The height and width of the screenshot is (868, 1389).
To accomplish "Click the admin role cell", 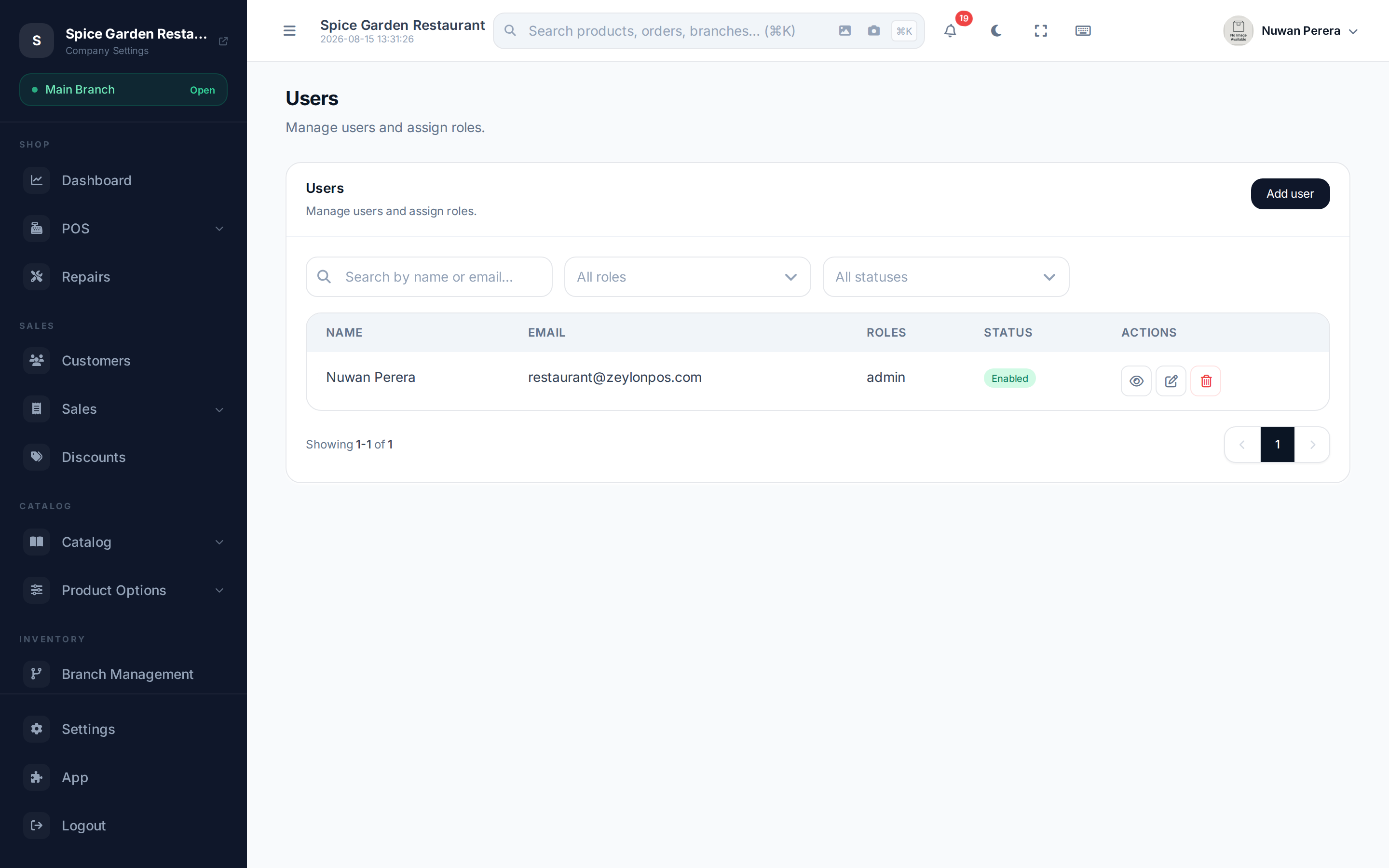I will 885,377.
